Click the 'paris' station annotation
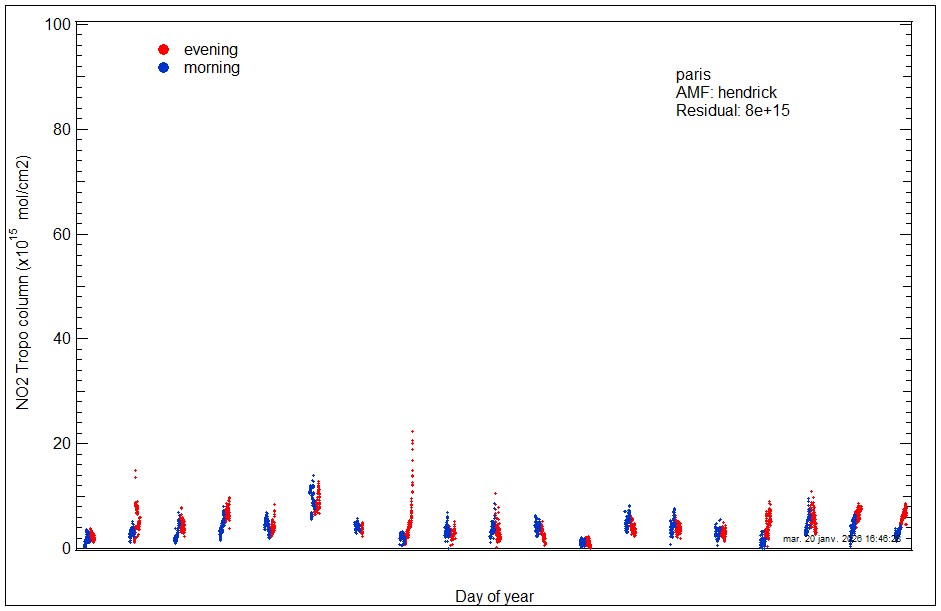The height and width of the screenshot is (611, 941). tap(693, 75)
